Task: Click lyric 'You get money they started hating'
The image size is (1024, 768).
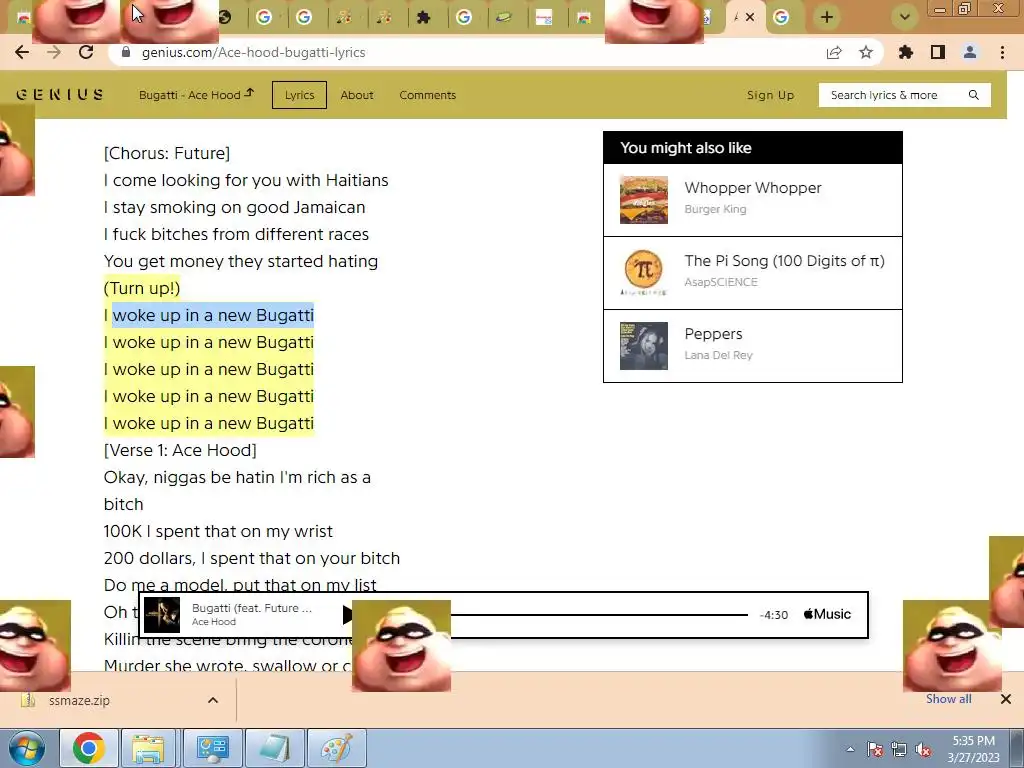Action: [241, 261]
